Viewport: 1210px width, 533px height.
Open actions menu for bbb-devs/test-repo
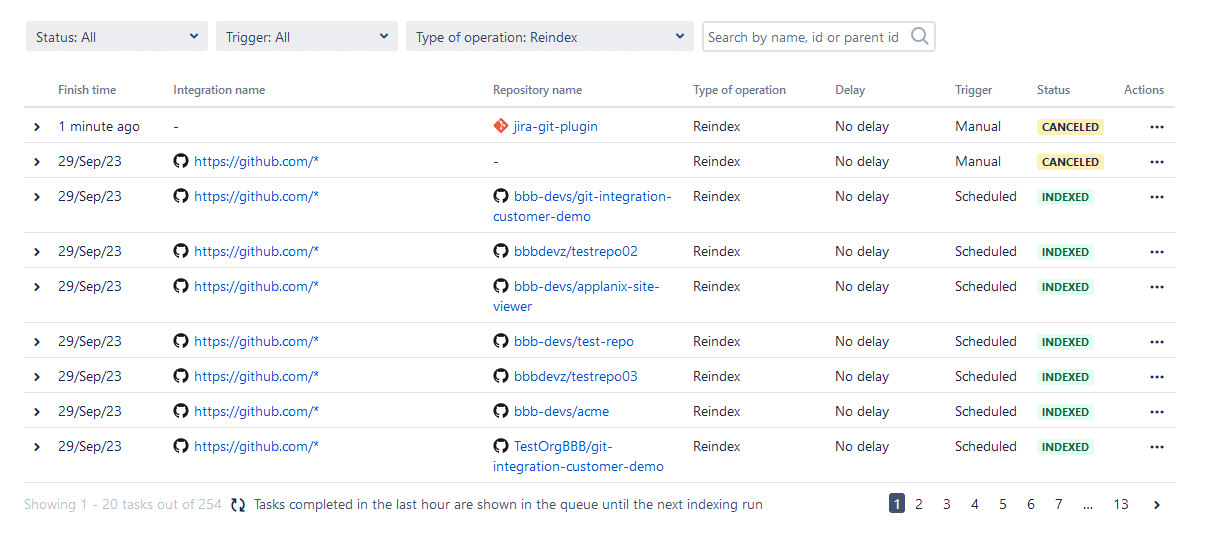(1157, 342)
